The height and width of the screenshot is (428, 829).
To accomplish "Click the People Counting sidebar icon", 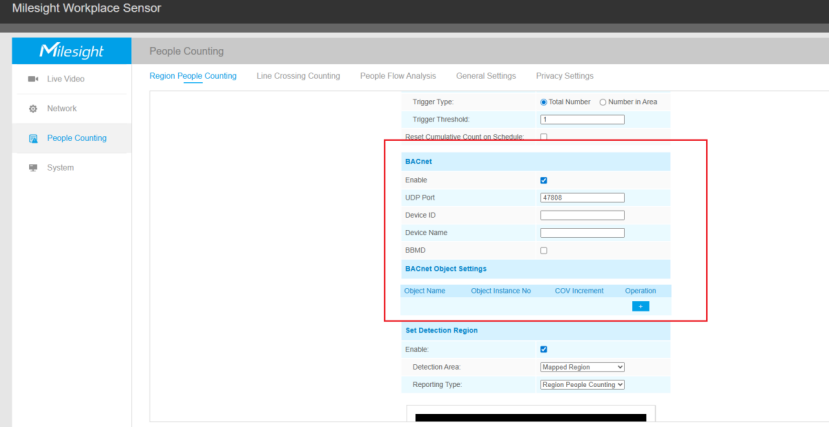I will [x=33, y=138].
